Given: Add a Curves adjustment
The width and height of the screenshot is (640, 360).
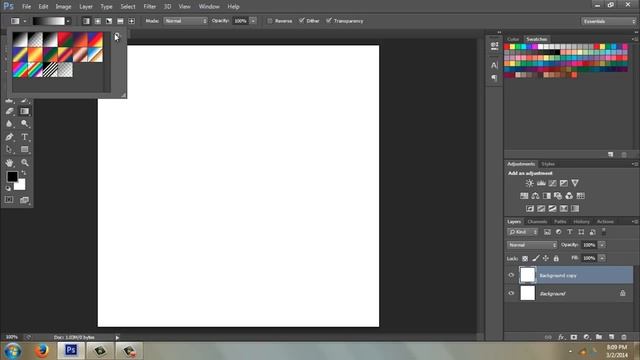Looking at the screenshot, I should [x=552, y=183].
